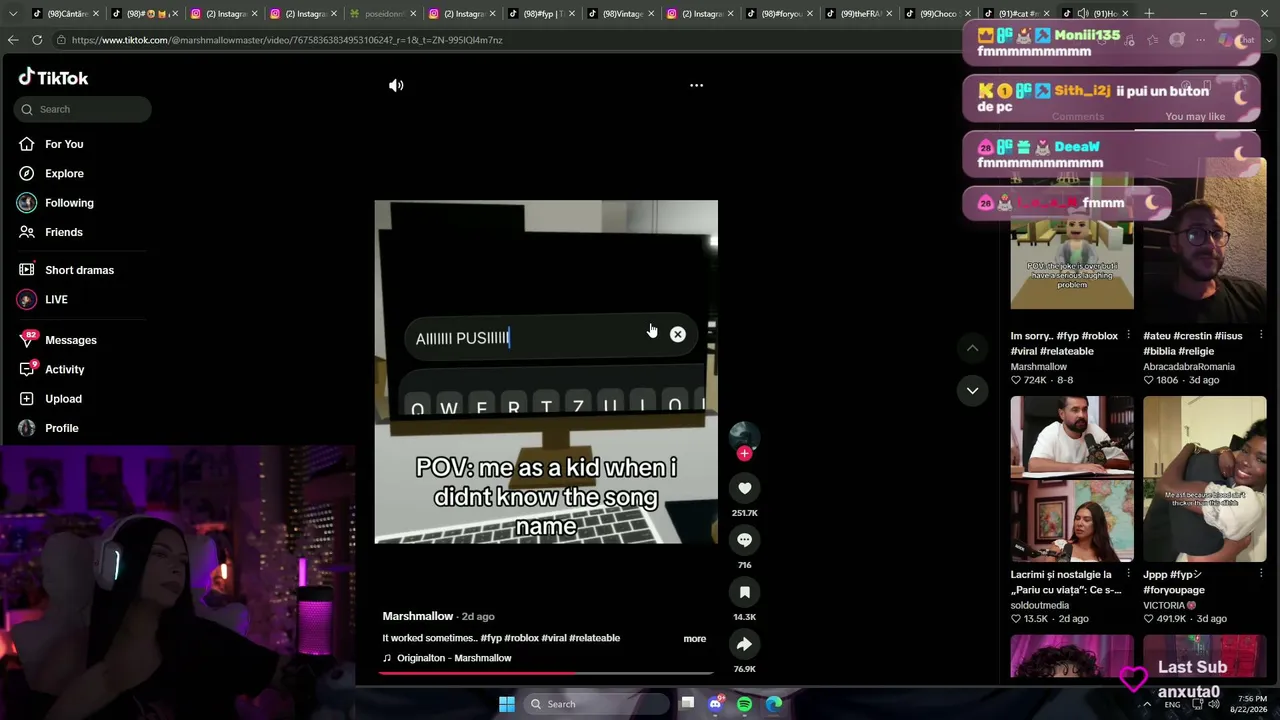Open the Windows Start menu
The width and height of the screenshot is (1280, 720).
coord(507,704)
